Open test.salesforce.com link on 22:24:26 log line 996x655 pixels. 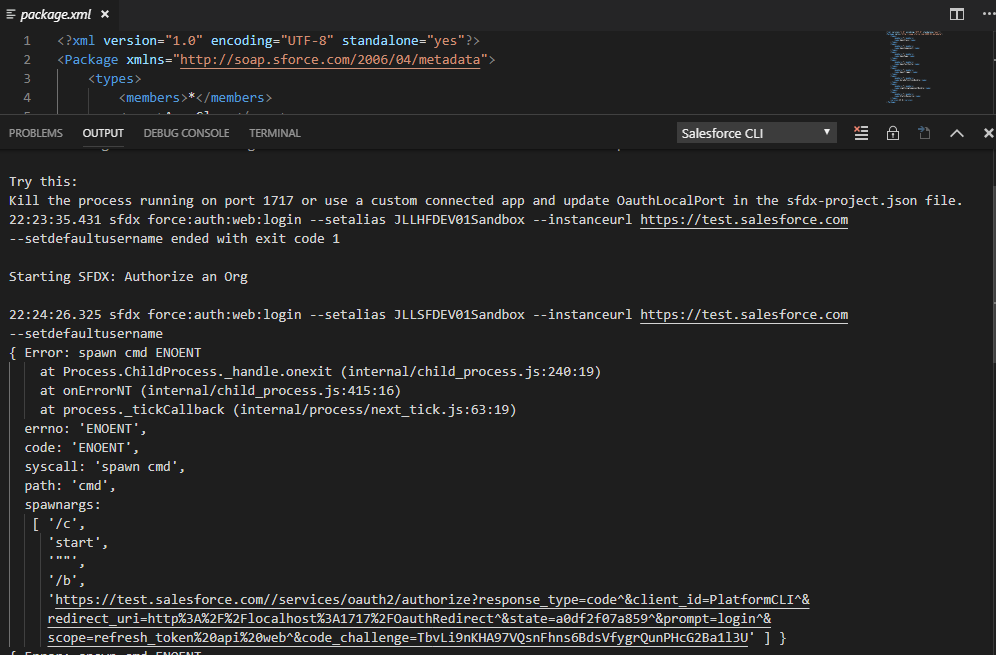743,314
